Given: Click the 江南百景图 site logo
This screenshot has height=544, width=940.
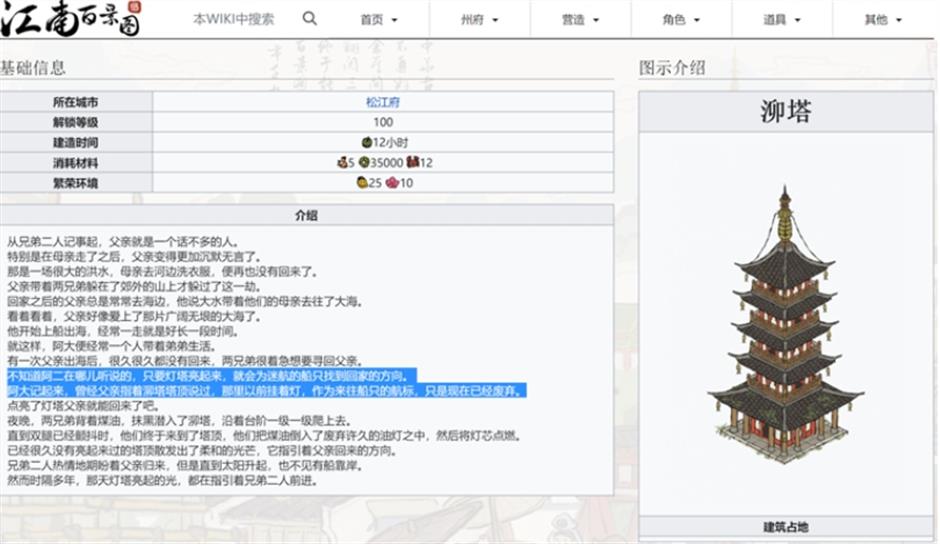Looking at the screenshot, I should point(71,19).
